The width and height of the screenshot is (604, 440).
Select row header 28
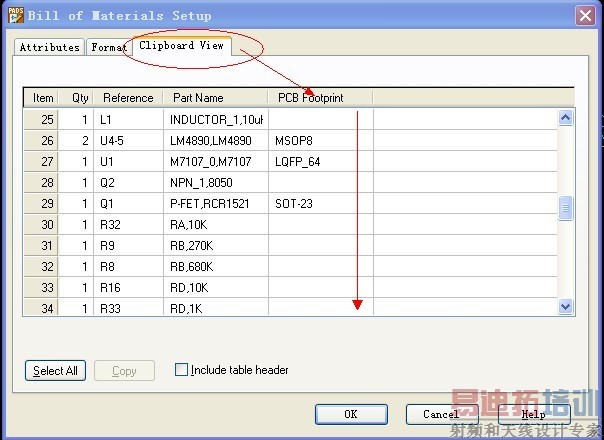41,183
